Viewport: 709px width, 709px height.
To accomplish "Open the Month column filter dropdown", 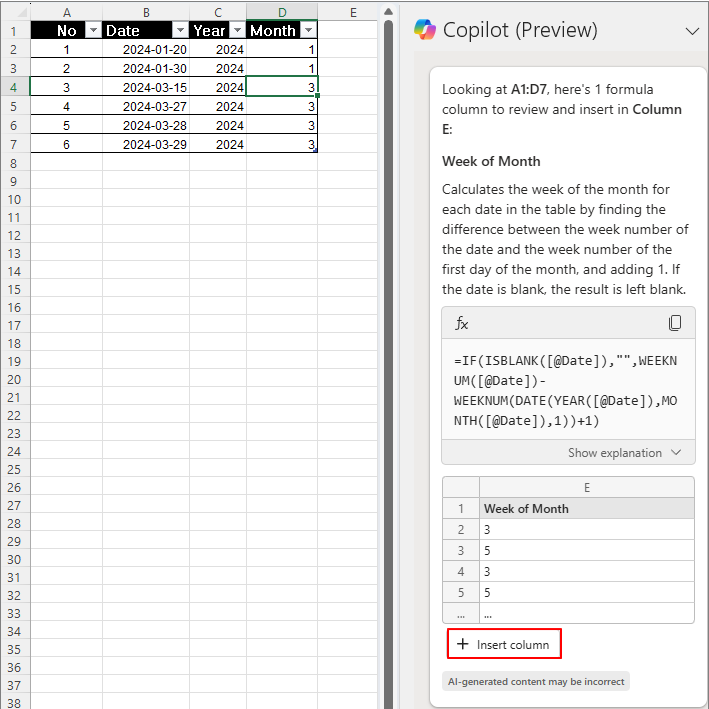I will pyautogui.click(x=308, y=30).
